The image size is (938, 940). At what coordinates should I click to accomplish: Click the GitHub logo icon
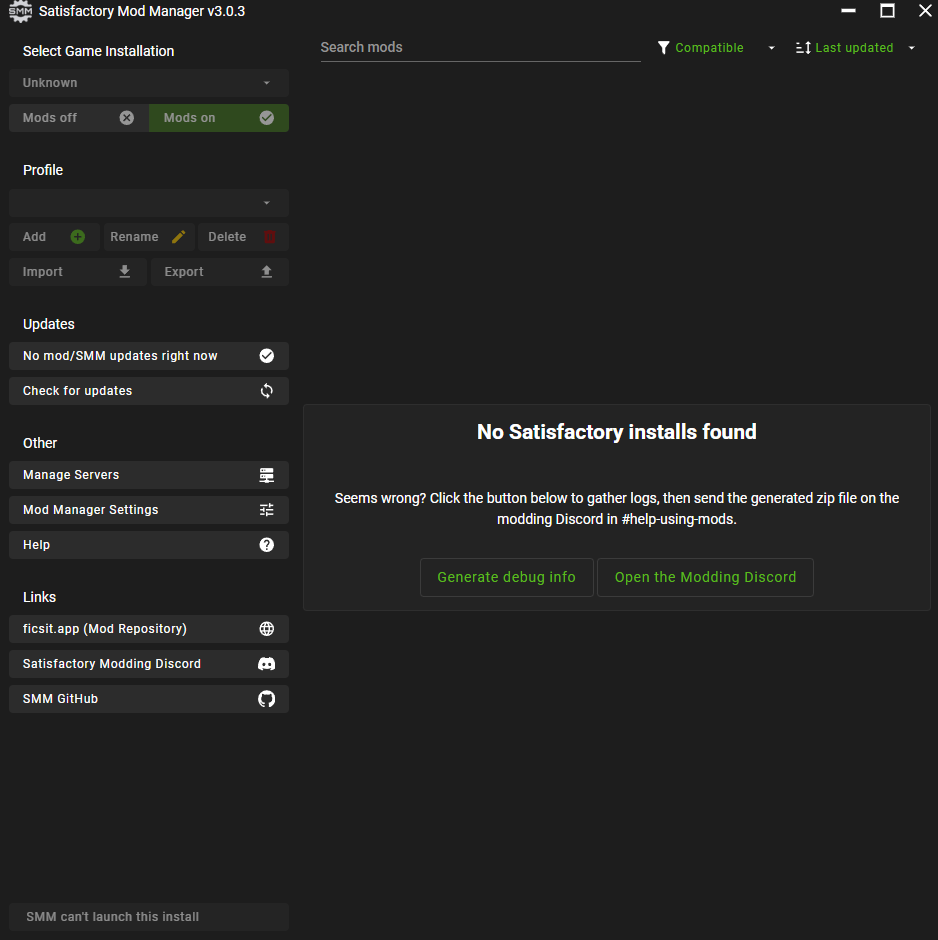tap(267, 698)
